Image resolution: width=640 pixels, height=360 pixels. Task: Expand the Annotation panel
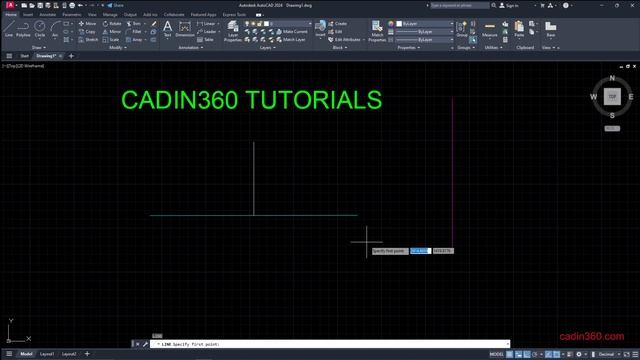[191, 48]
